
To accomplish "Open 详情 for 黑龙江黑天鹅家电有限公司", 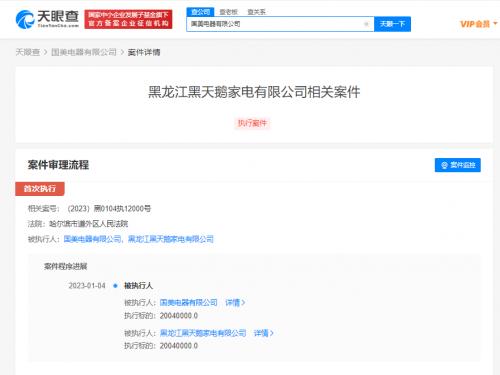I will [264, 333].
